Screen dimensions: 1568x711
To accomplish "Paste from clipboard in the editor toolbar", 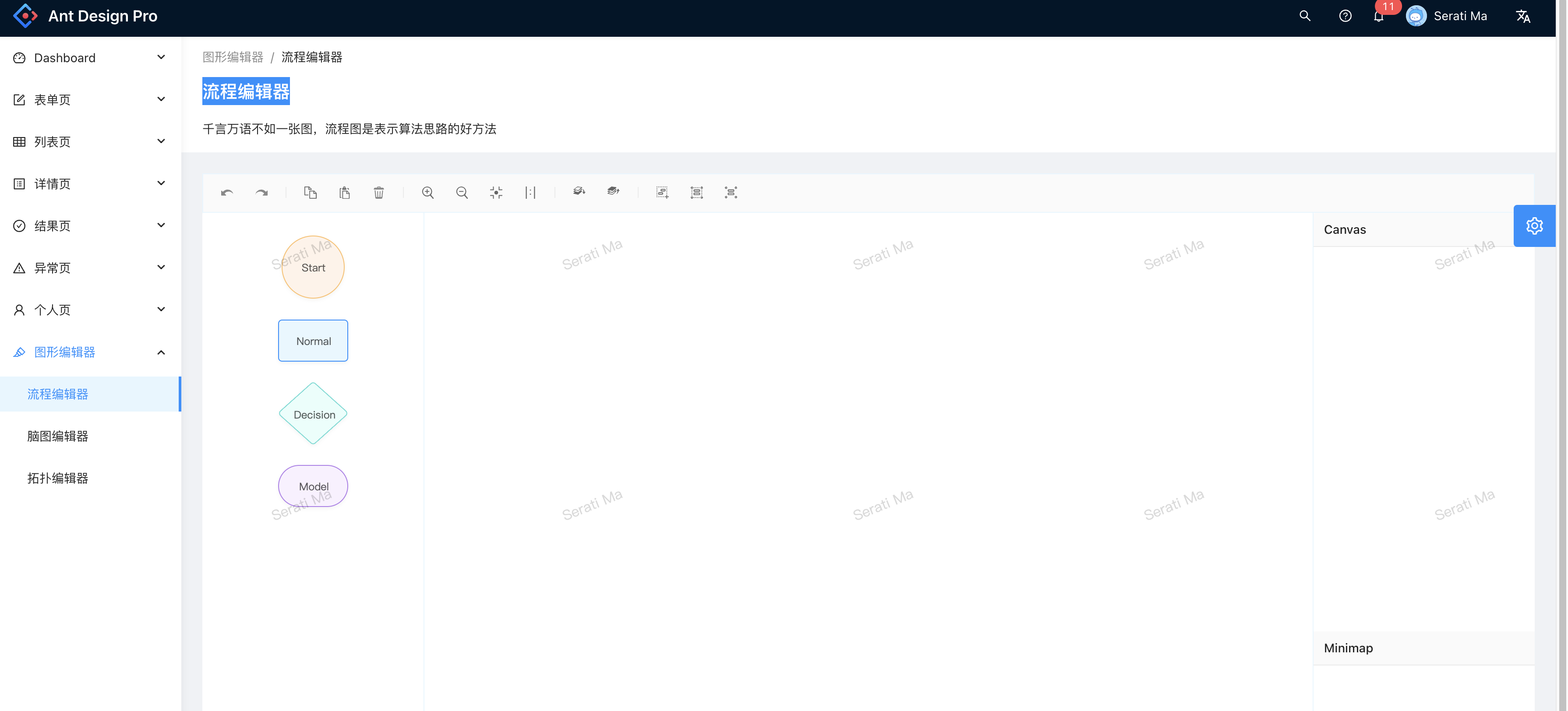I will 345,192.
